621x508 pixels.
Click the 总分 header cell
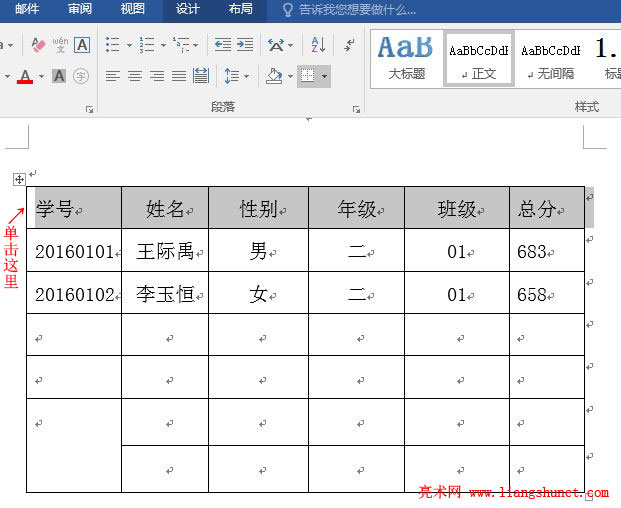(x=547, y=208)
